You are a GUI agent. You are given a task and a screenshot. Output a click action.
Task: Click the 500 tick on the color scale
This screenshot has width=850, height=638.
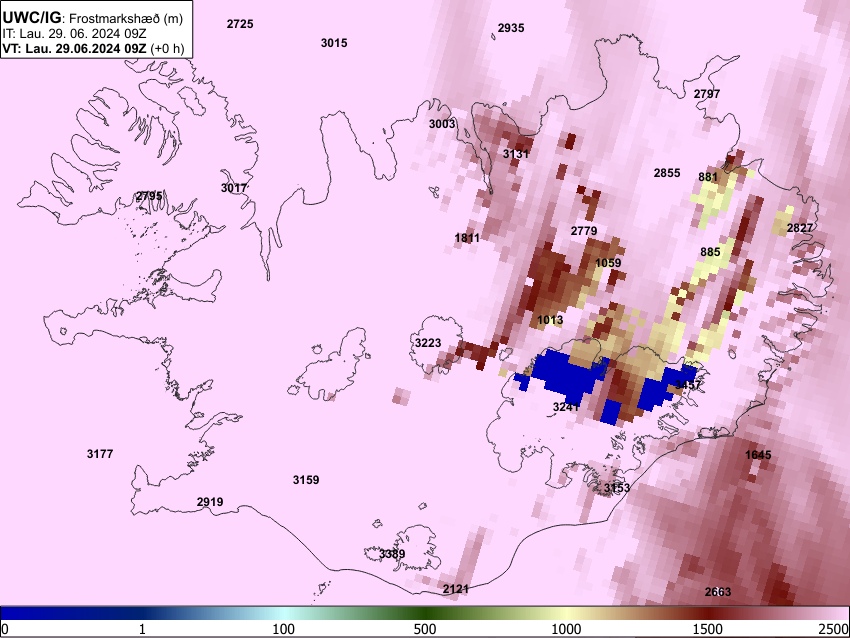425,629
